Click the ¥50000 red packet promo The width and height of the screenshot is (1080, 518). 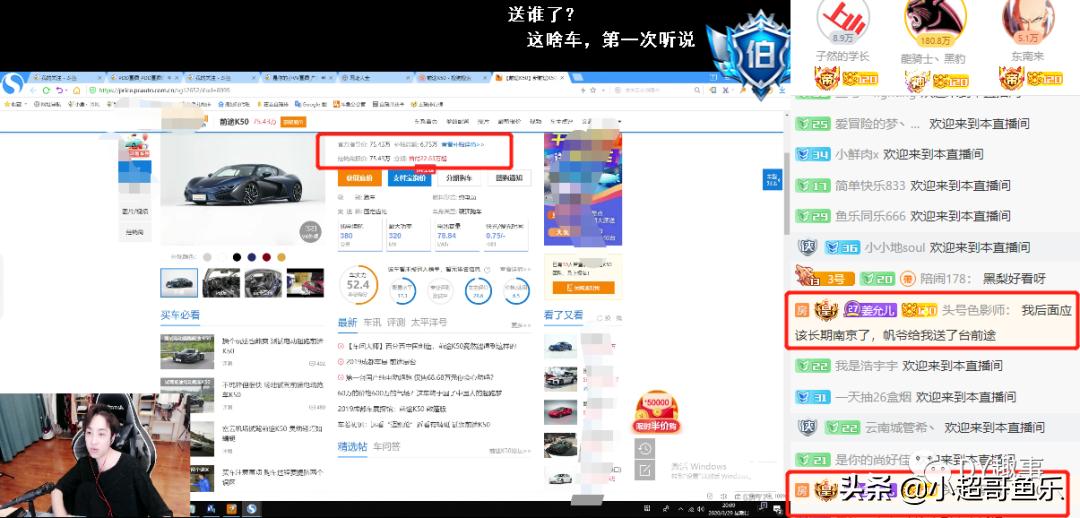656,413
